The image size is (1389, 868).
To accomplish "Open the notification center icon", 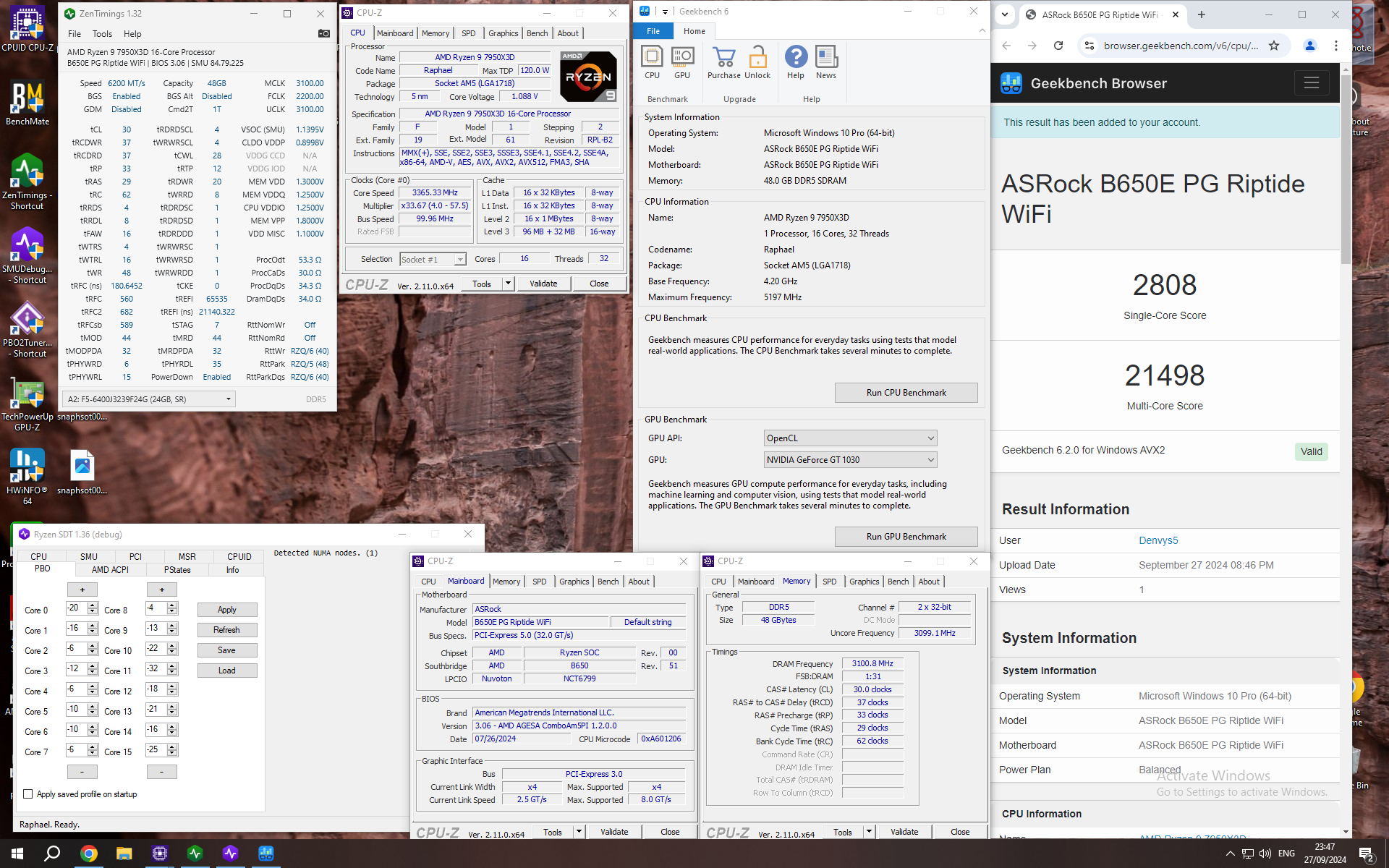I will point(1367,854).
